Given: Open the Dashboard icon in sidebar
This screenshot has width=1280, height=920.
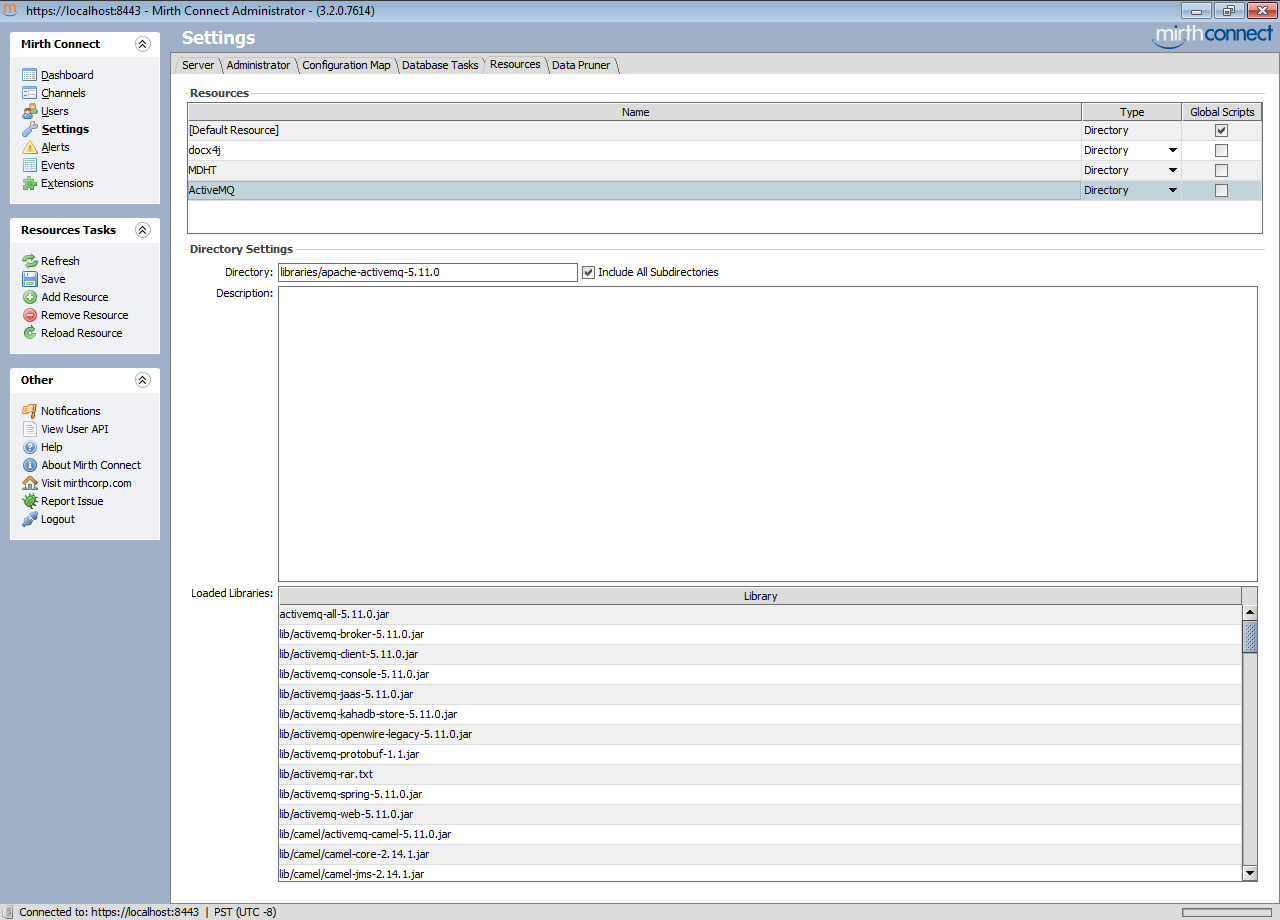Looking at the screenshot, I should [30, 75].
